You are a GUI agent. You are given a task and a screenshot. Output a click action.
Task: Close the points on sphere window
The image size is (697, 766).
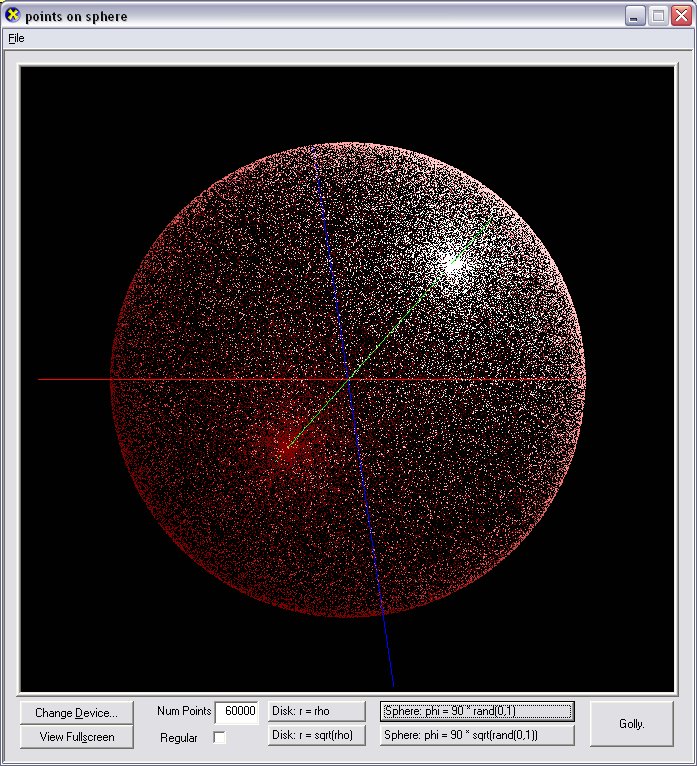[x=681, y=16]
